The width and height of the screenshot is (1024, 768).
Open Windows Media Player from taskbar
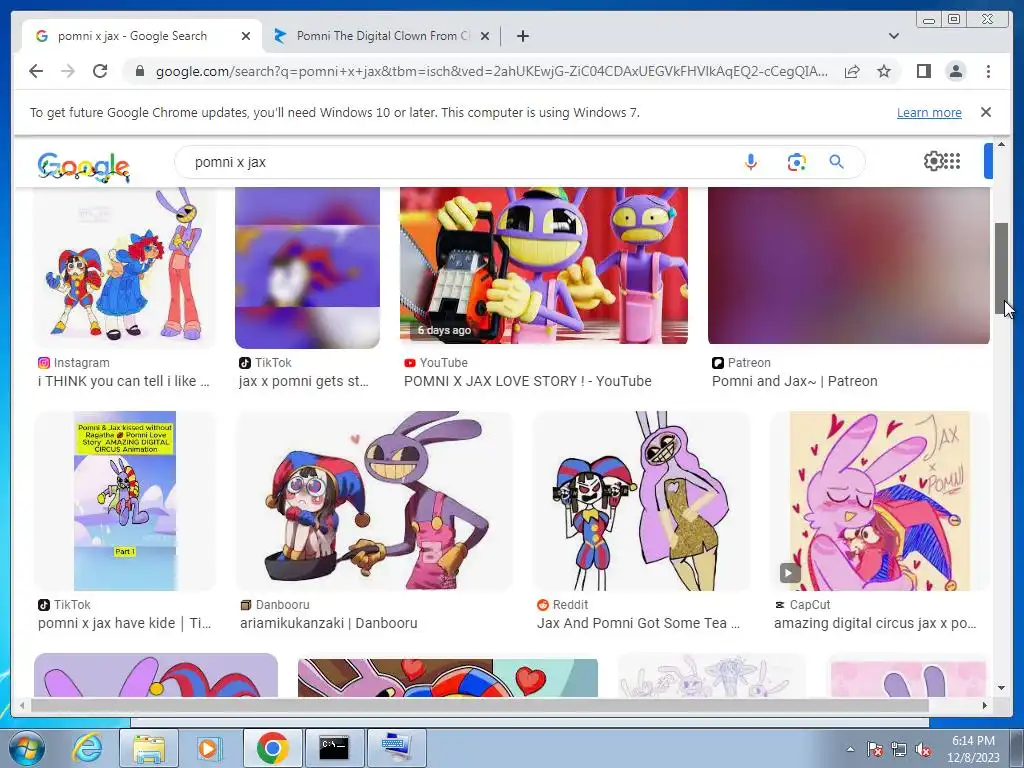pyautogui.click(x=208, y=748)
